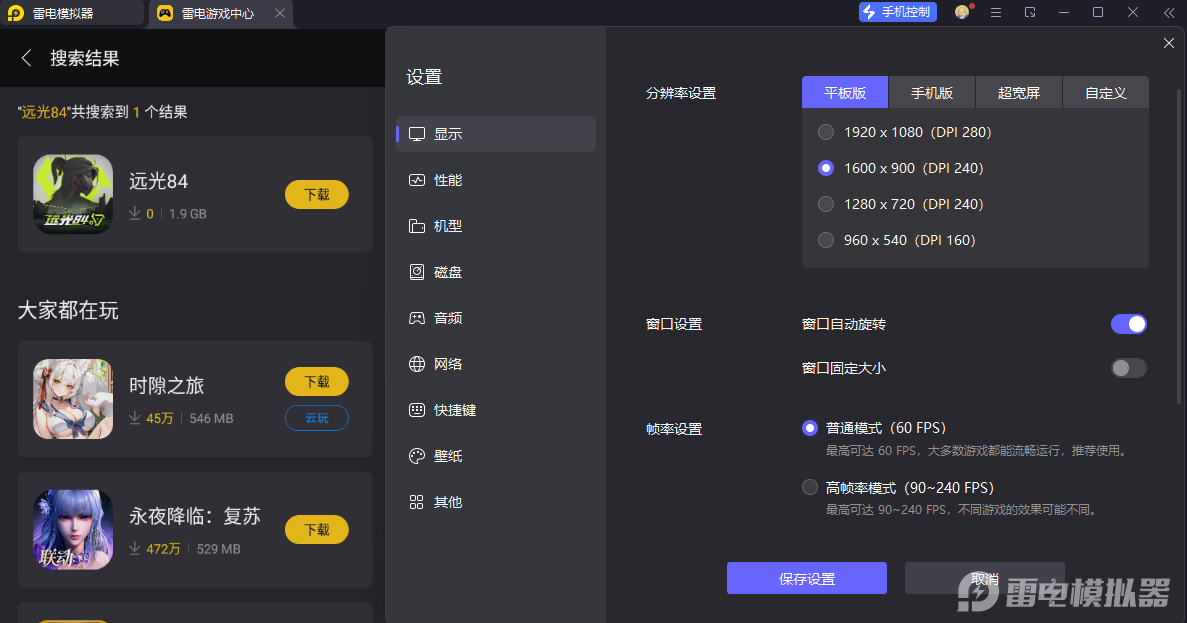Image resolution: width=1187 pixels, height=623 pixels.
Task: Open the 性能 performance settings section
Action: pos(496,180)
